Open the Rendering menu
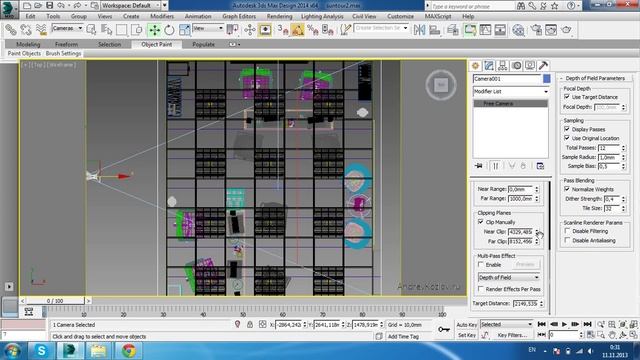This screenshot has width=640, height=360. coord(279,16)
